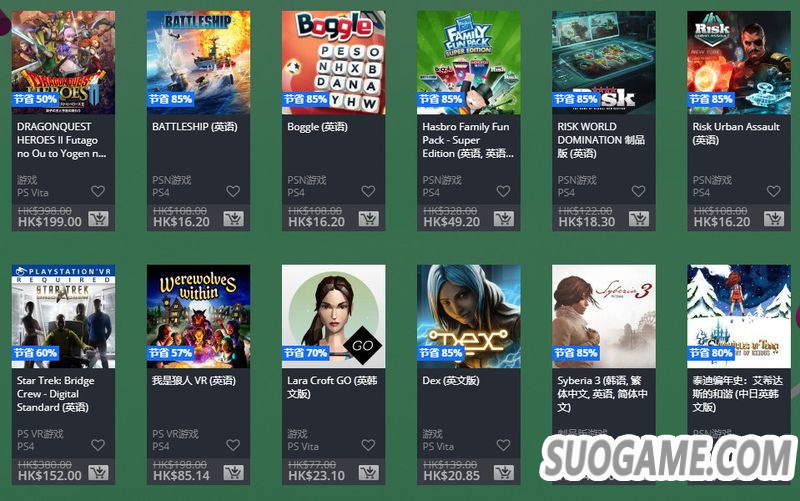Favorite Star Trek: Bridge Crew with heart
Viewport: 800px width, 501px height.
coord(98,445)
